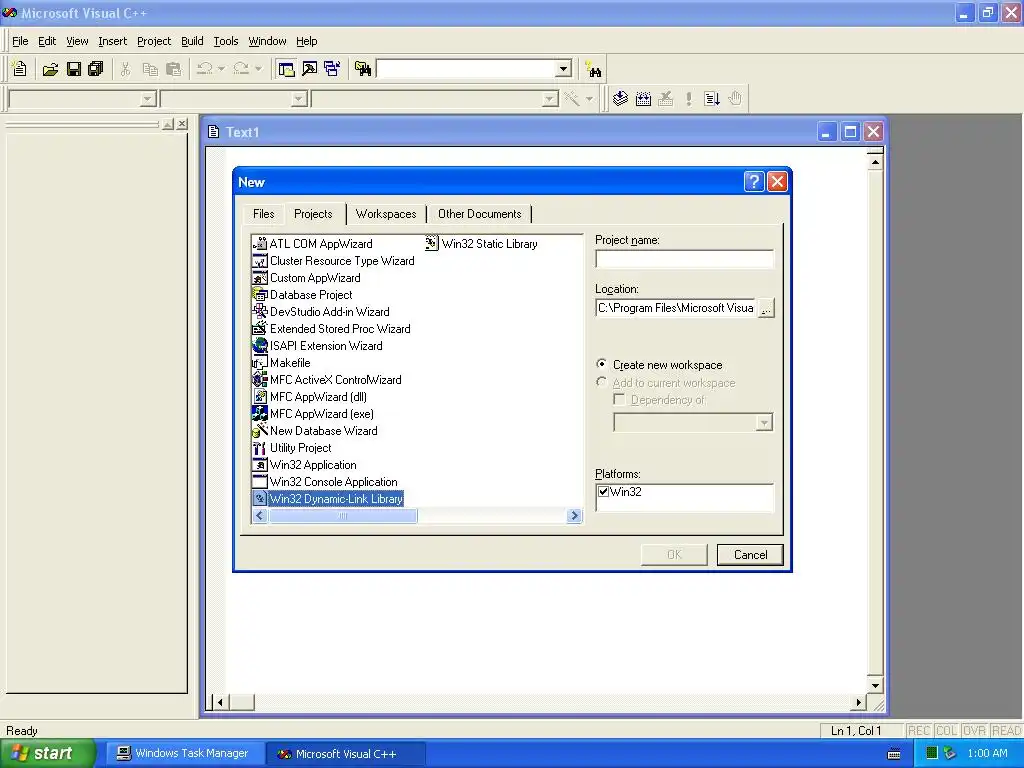Toggle the Output window icon
Image resolution: width=1024 pixels, height=768 pixels.
309,69
